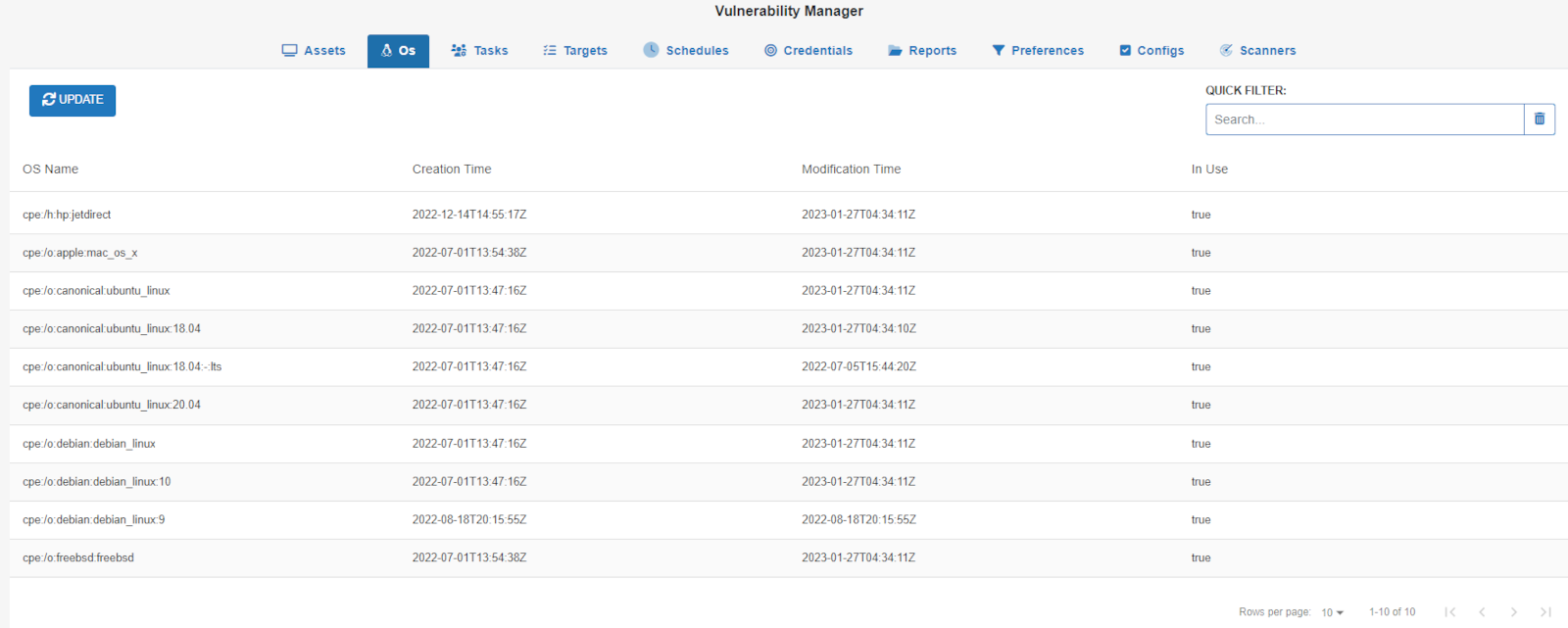Sort by Modification Time column header
Image resolution: width=1568 pixels, height=628 pixels.
tap(851, 169)
